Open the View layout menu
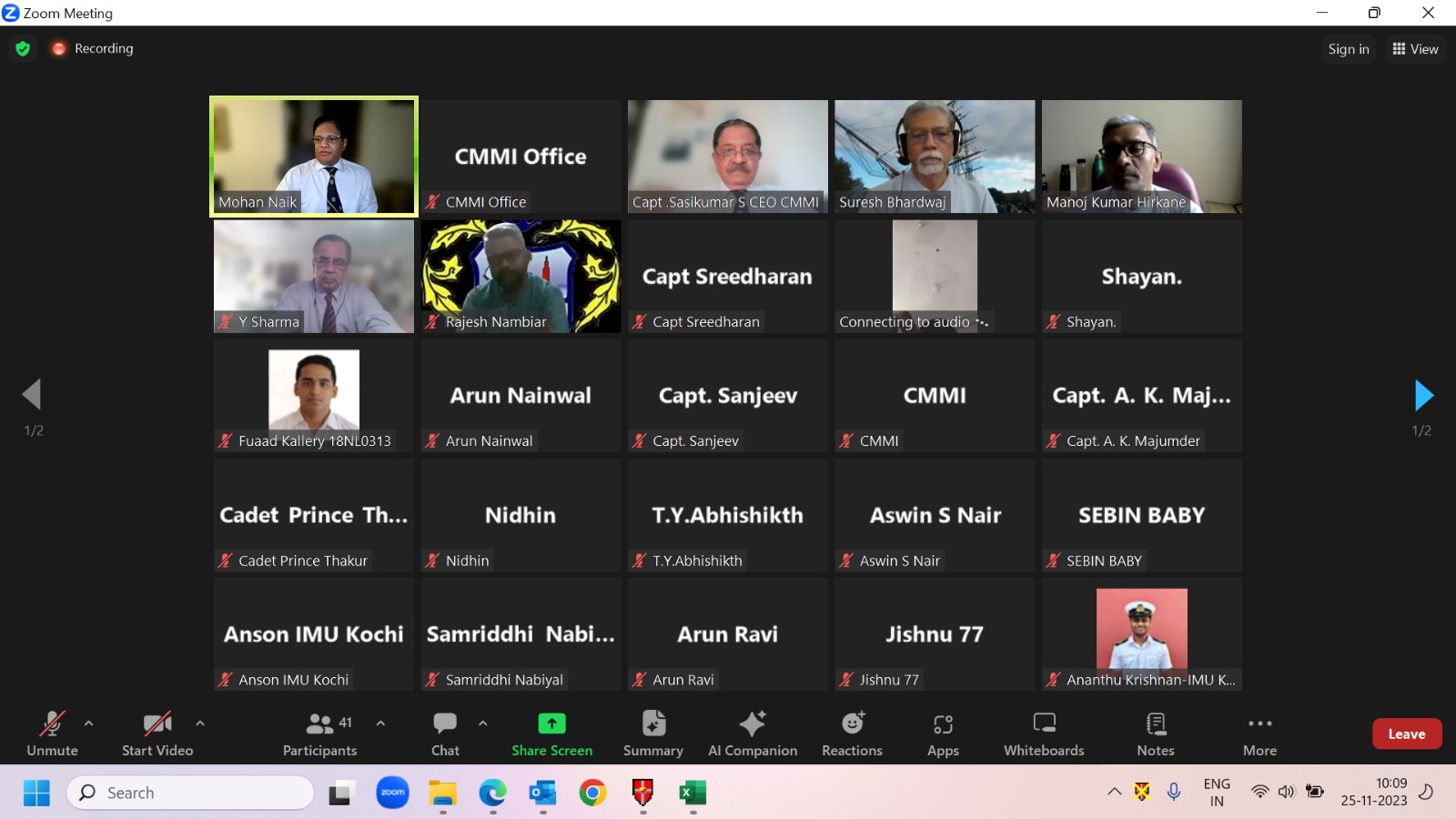 click(1415, 49)
